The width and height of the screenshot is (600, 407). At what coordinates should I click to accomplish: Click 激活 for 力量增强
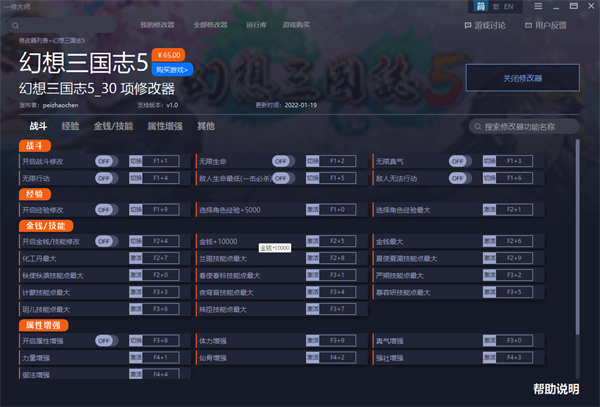point(135,358)
